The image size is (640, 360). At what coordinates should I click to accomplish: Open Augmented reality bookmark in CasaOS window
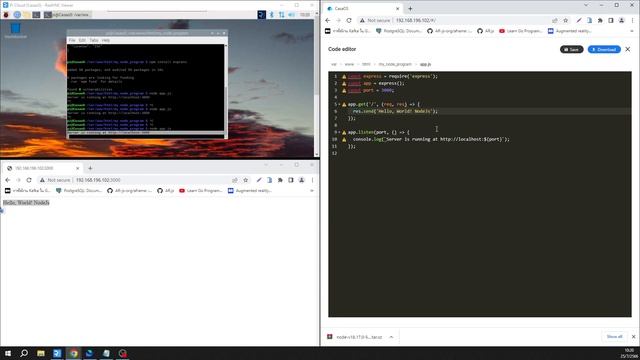pos(568,31)
